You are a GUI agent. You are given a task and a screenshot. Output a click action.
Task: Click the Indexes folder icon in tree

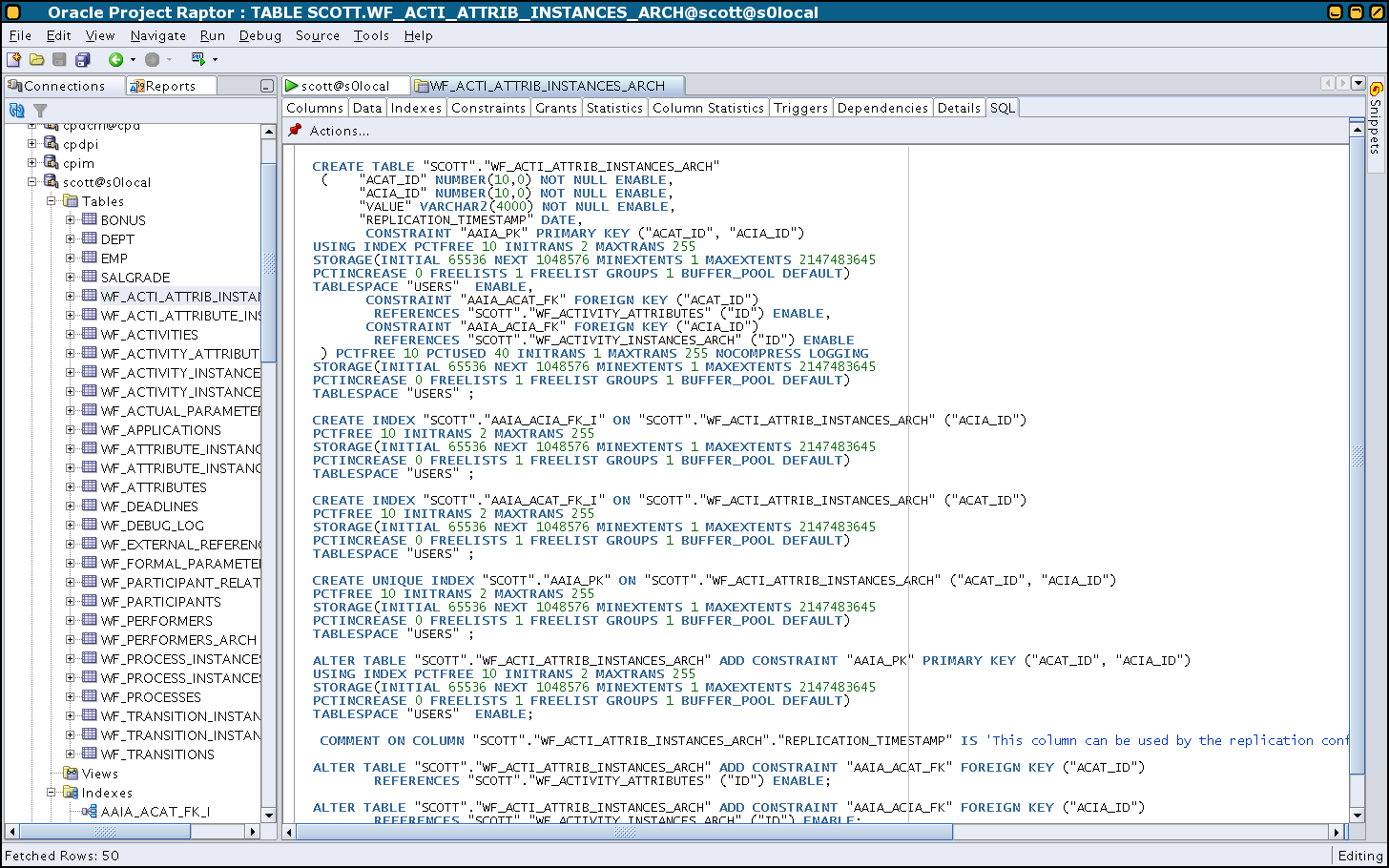(71, 793)
